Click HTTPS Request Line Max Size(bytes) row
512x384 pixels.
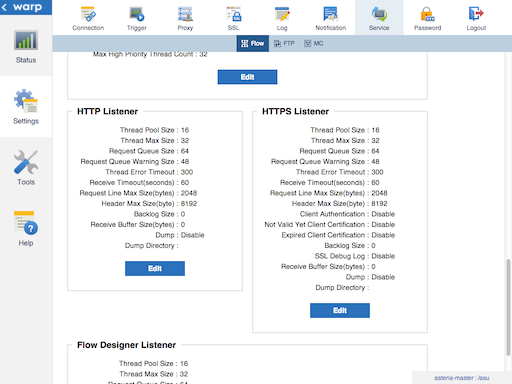329,193
